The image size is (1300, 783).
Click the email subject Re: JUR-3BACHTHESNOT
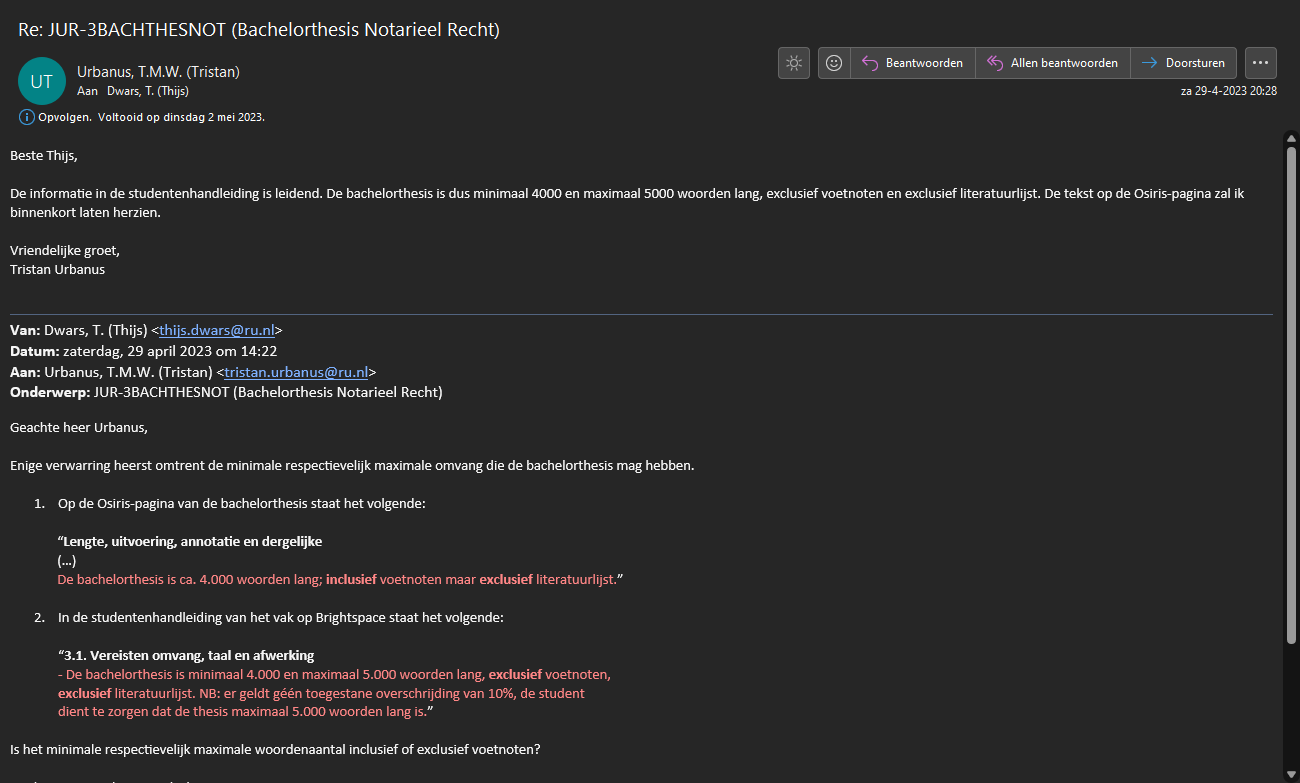(259, 30)
